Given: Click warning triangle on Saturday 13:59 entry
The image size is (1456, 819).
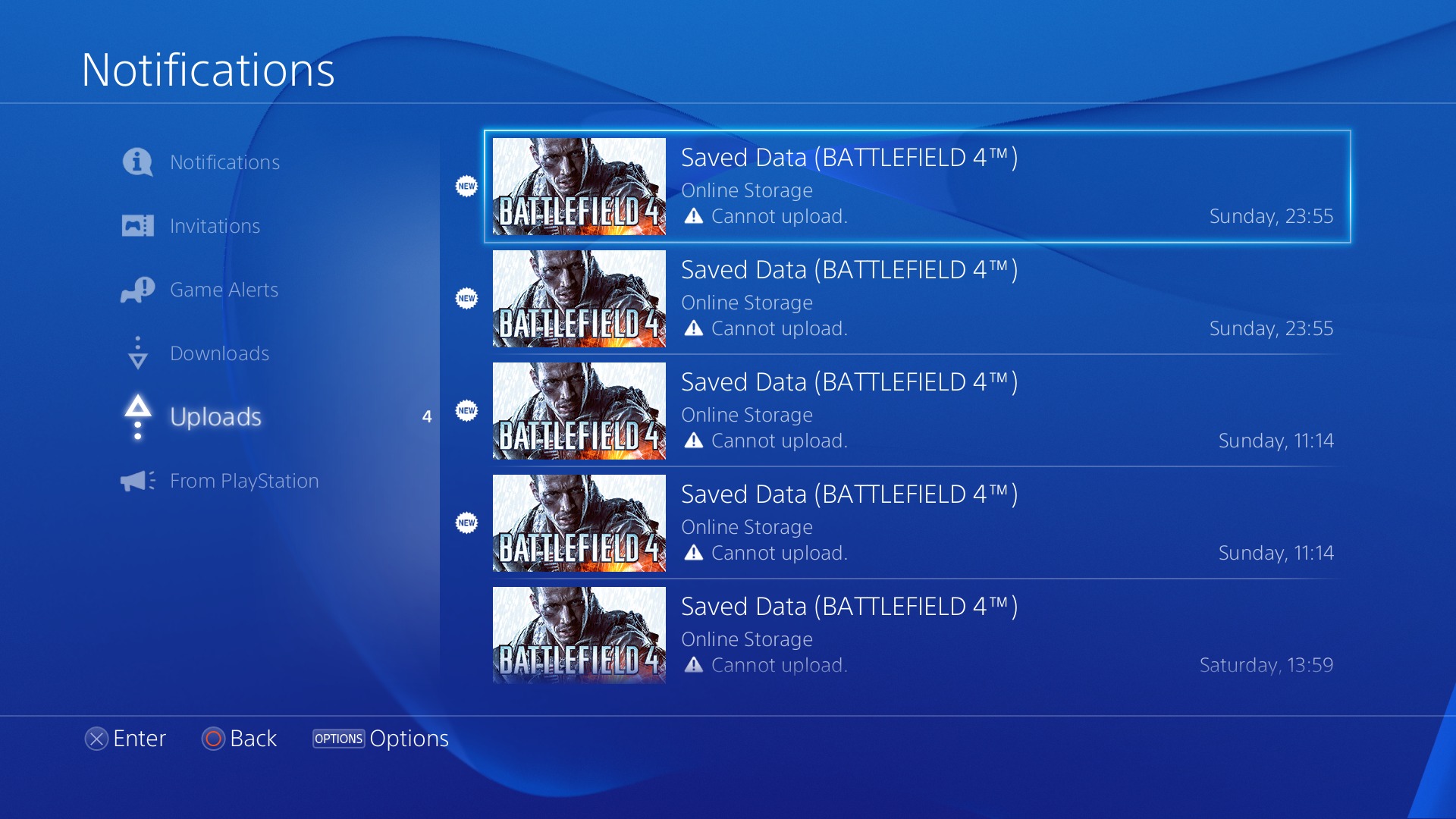Looking at the screenshot, I should click(x=694, y=665).
